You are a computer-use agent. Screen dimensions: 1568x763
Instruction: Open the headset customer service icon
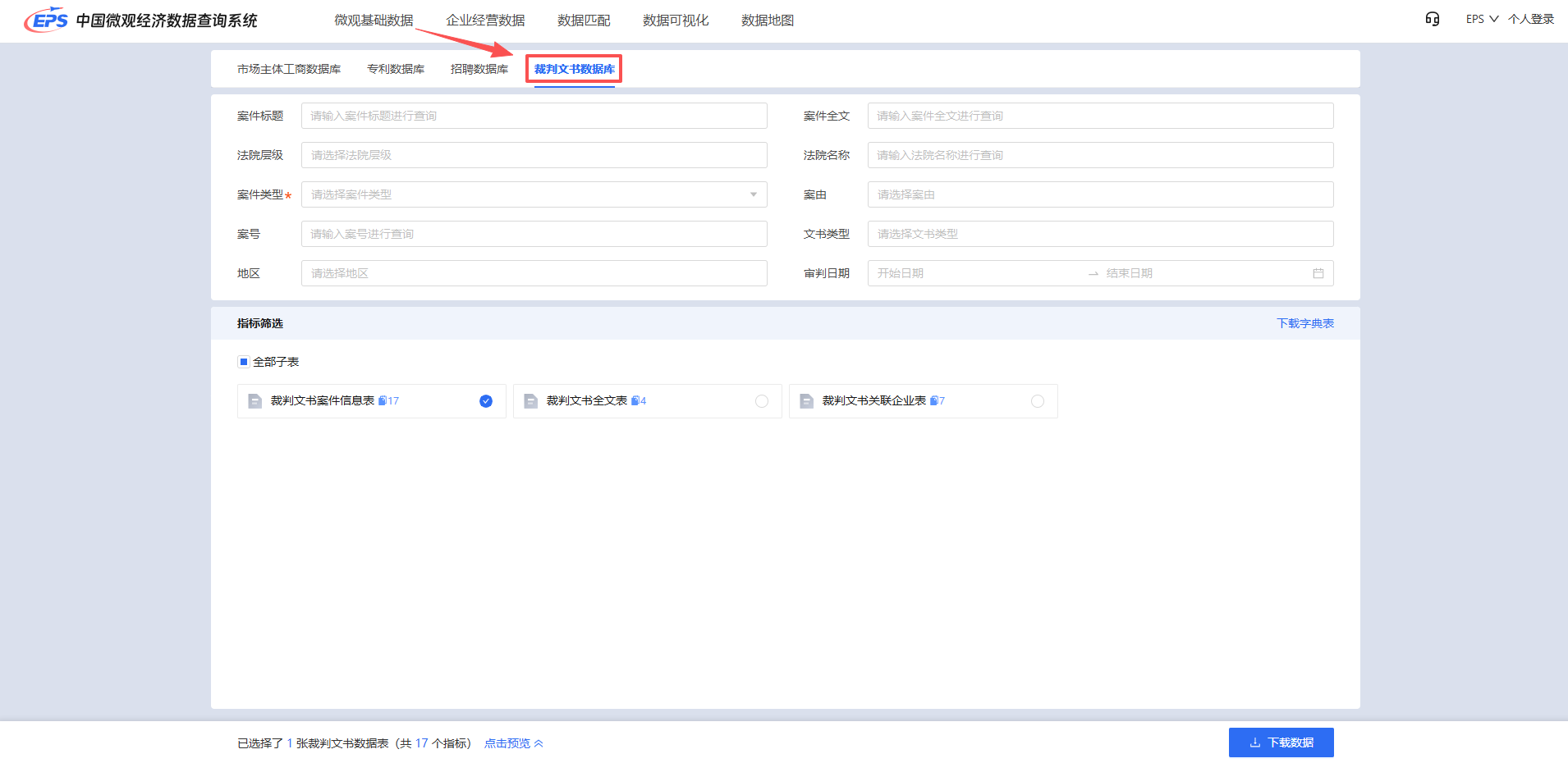coord(1433,19)
